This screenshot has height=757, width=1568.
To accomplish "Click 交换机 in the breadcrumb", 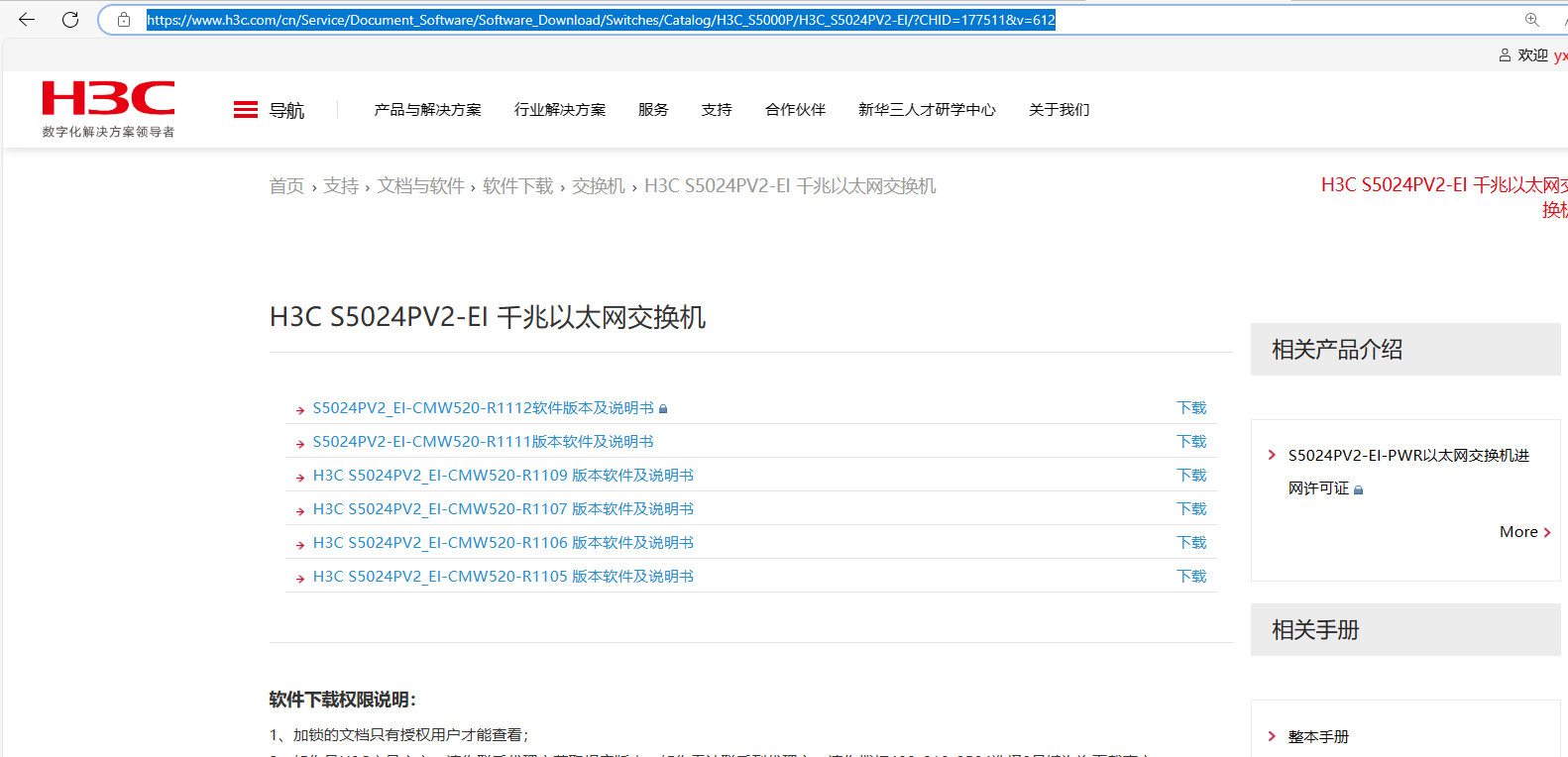I will (x=599, y=186).
